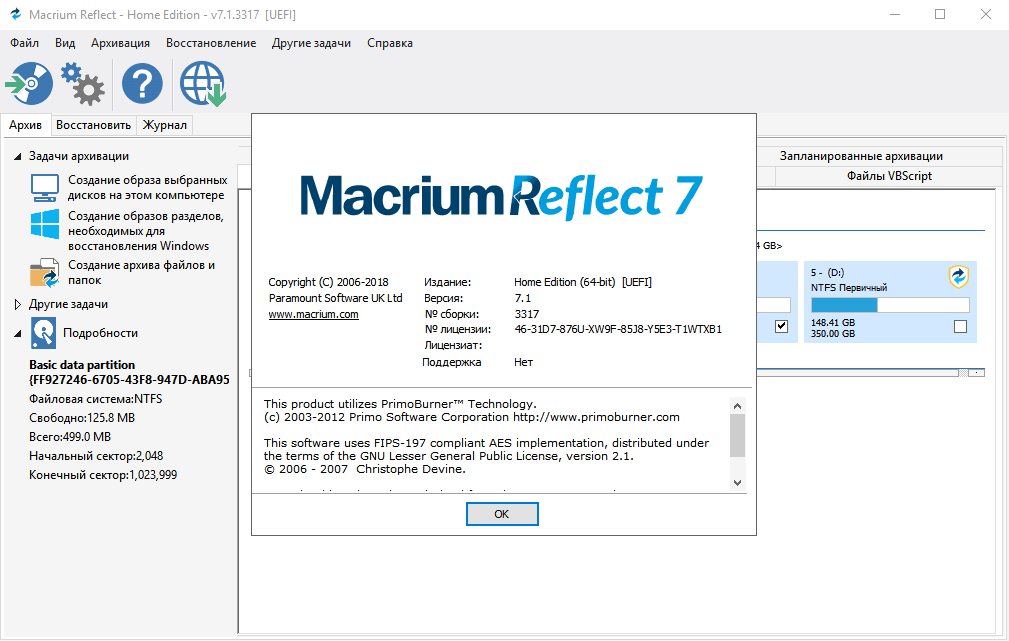Click the shield icon on partition D:
The image size is (1009, 641).
959,277
